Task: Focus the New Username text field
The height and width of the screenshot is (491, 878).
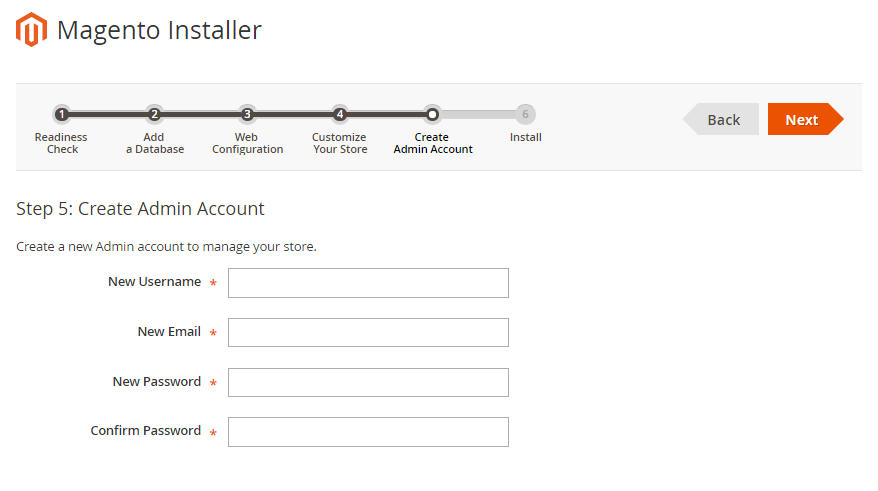Action: point(368,283)
